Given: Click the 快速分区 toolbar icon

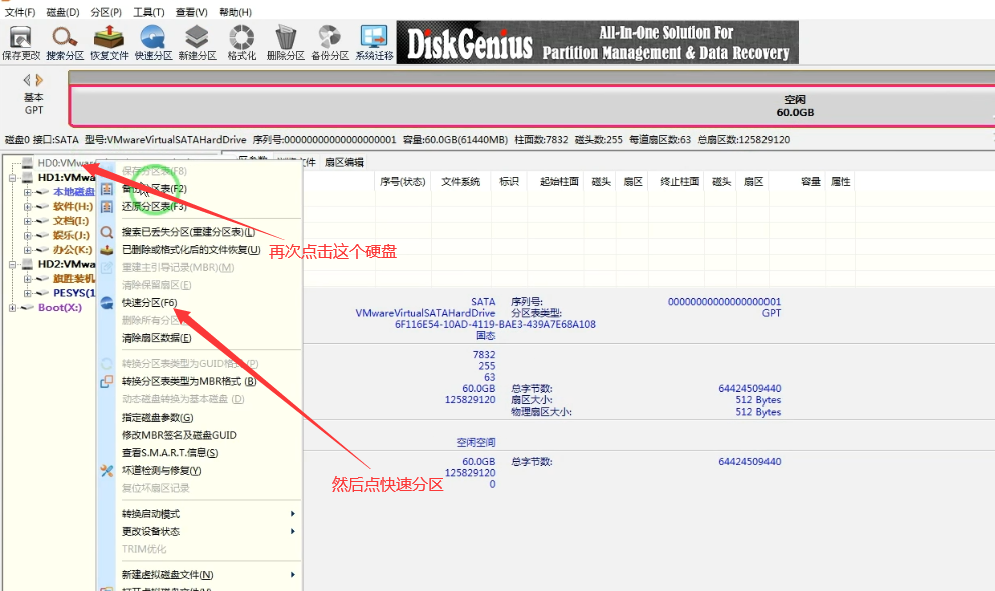Looking at the screenshot, I should (153, 43).
